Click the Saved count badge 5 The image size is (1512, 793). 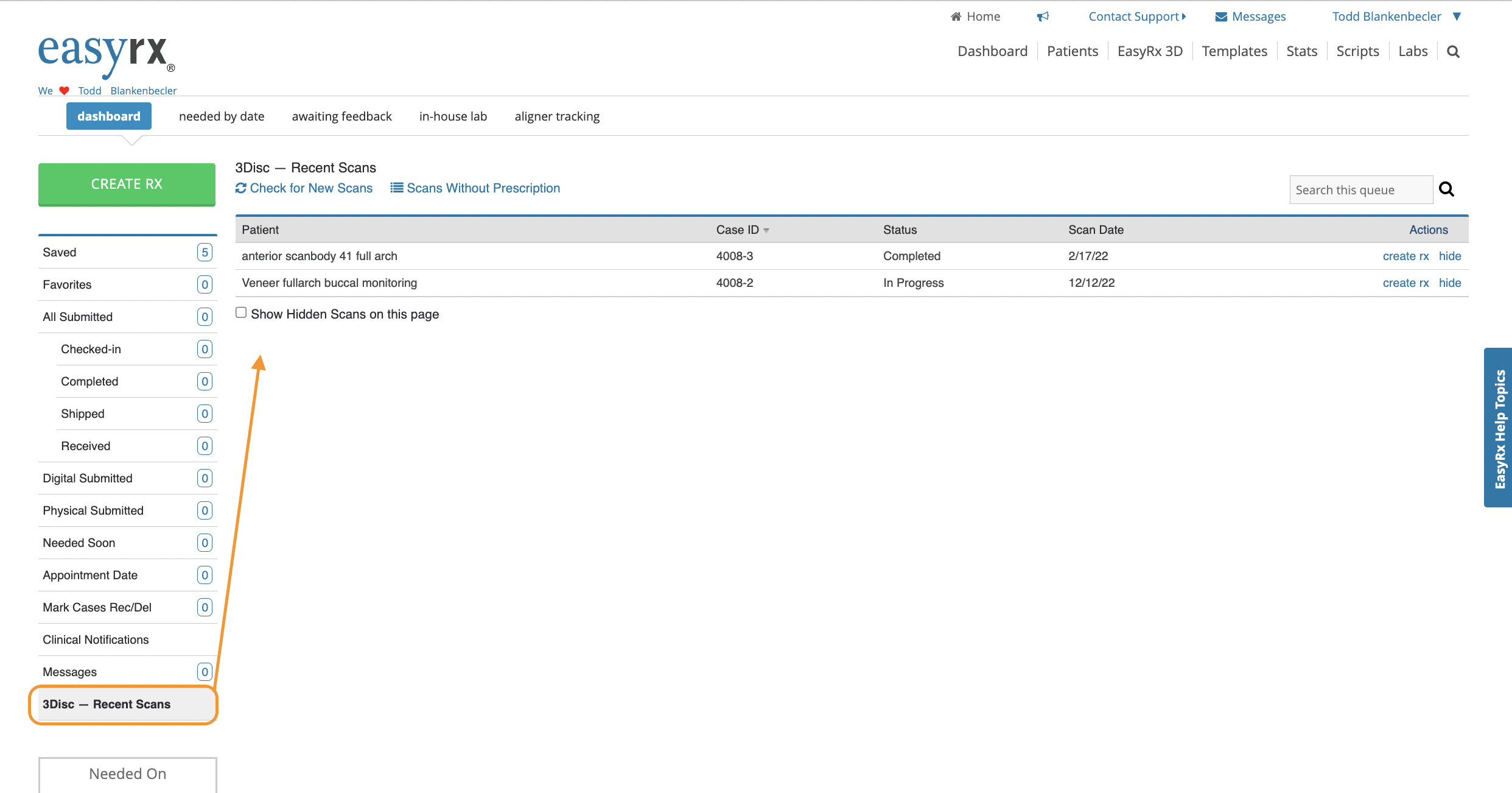click(205, 252)
